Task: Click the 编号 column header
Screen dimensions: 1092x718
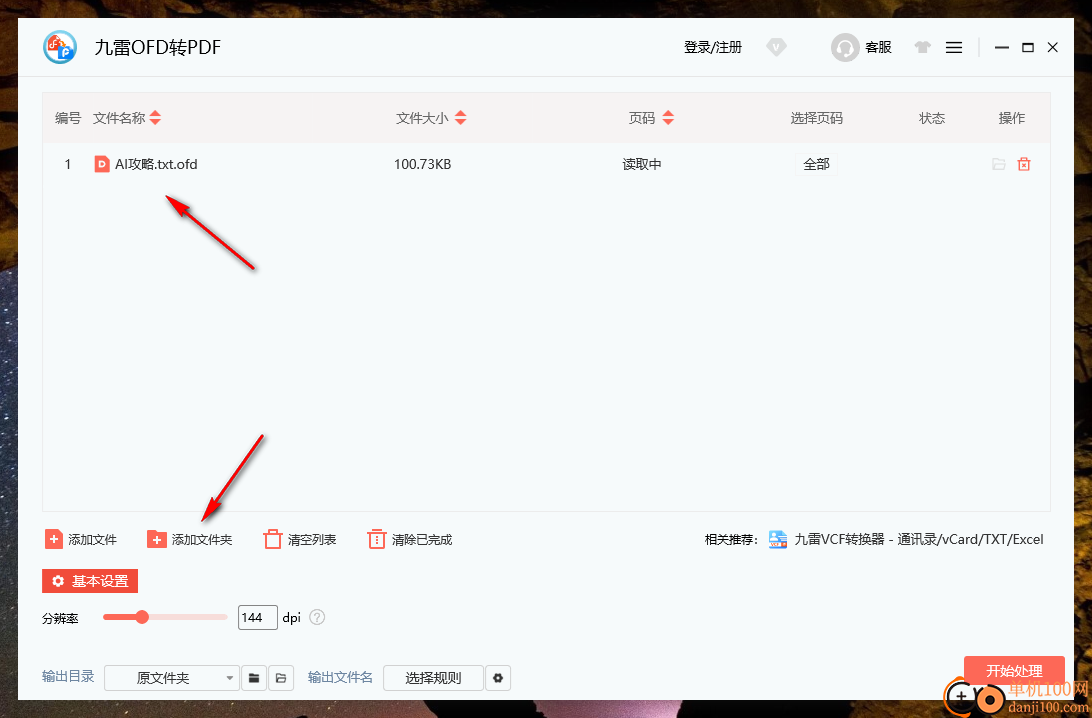Action: (x=68, y=118)
